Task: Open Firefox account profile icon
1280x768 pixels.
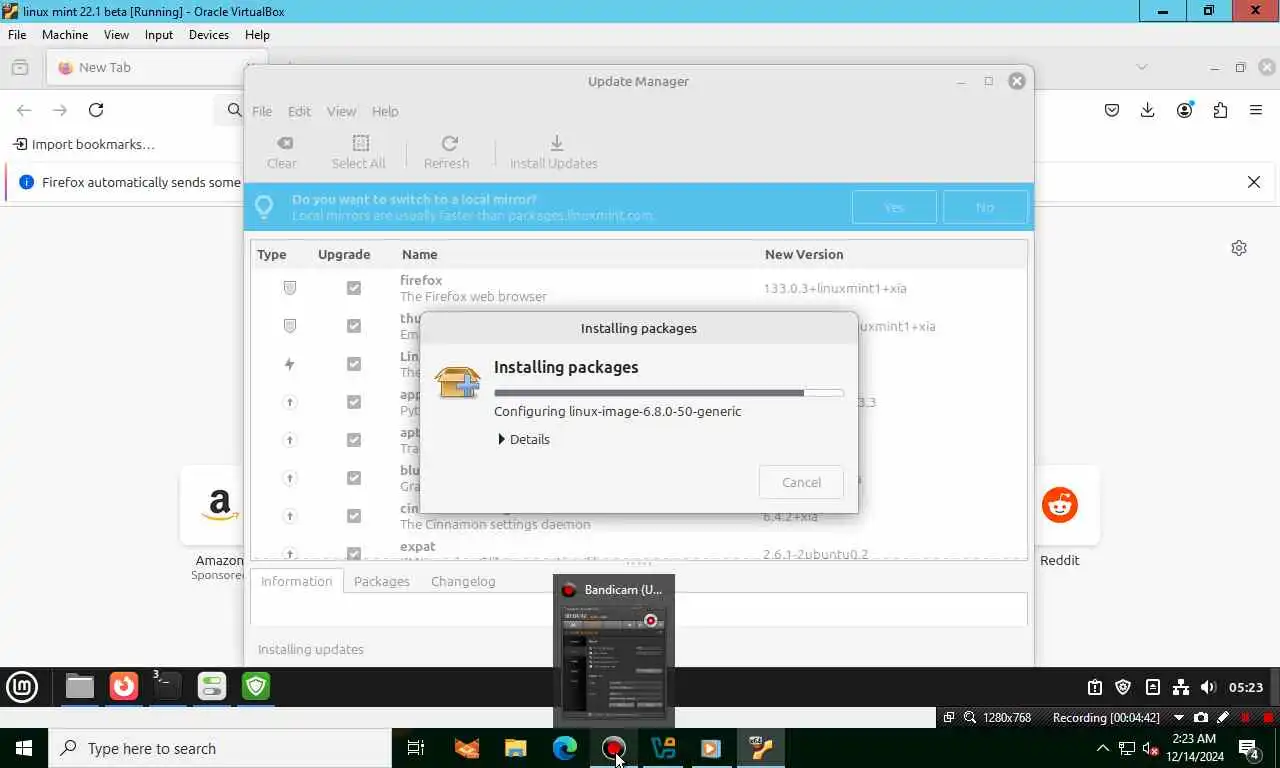Action: coord(1184,110)
